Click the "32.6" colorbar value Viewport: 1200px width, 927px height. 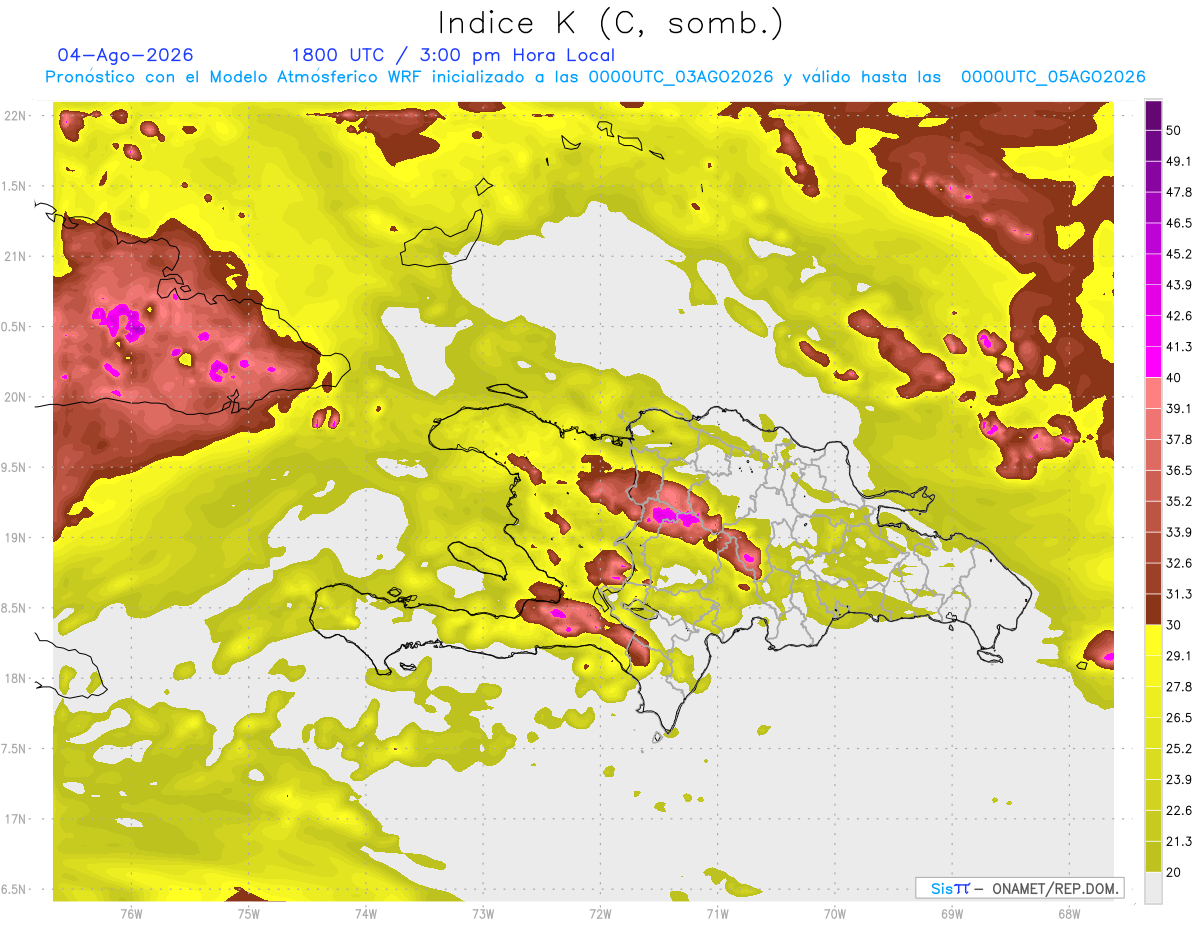[x=1179, y=563]
